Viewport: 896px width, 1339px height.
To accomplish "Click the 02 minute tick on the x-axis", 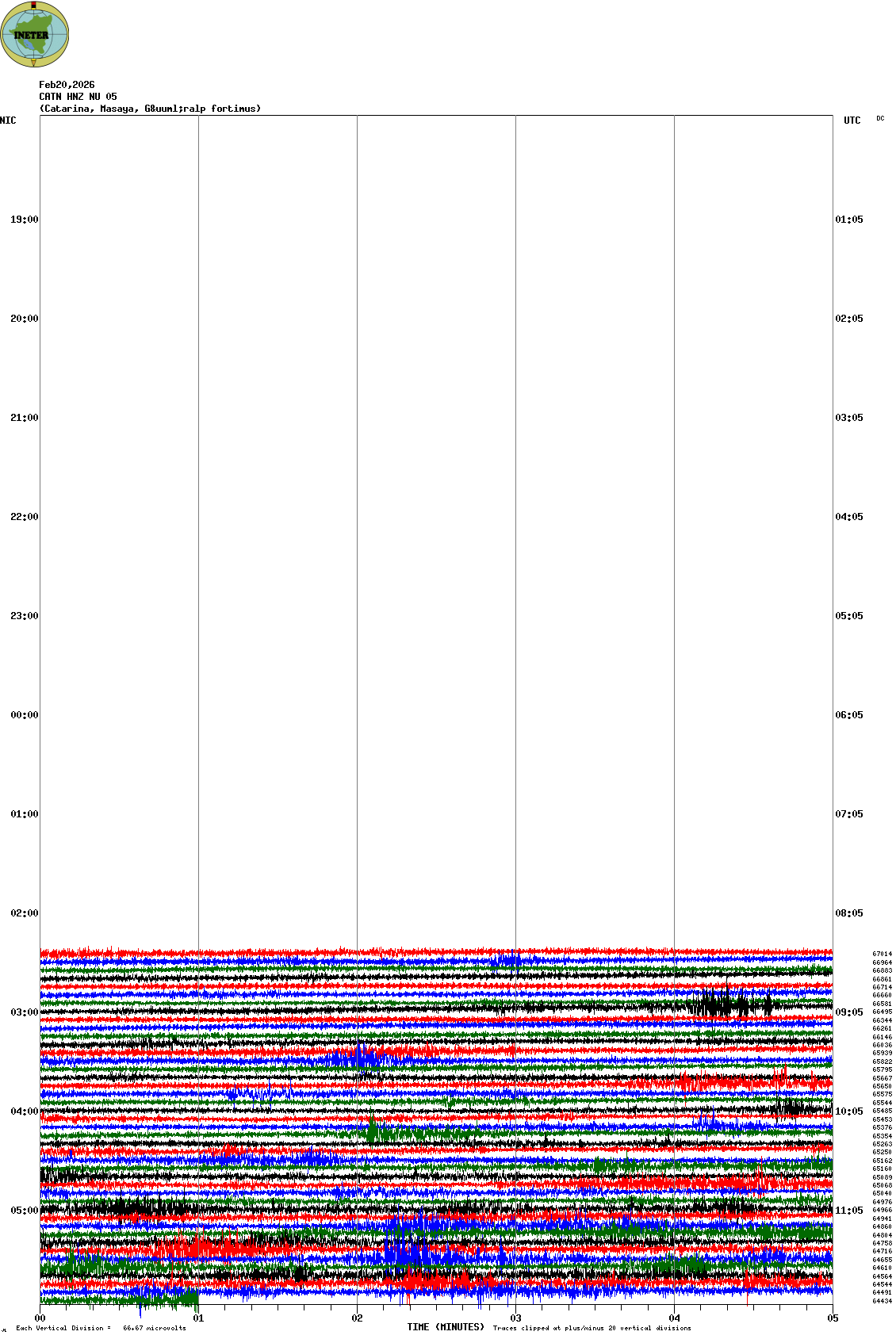I will [357, 1318].
